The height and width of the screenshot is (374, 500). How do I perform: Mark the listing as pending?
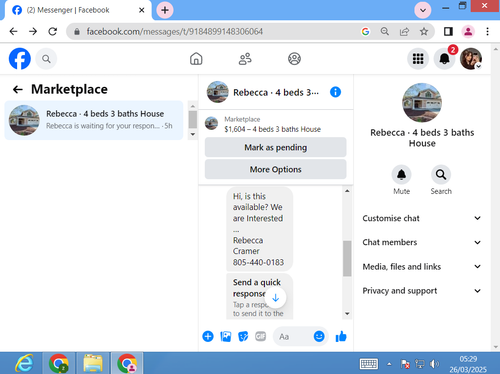coord(276,147)
